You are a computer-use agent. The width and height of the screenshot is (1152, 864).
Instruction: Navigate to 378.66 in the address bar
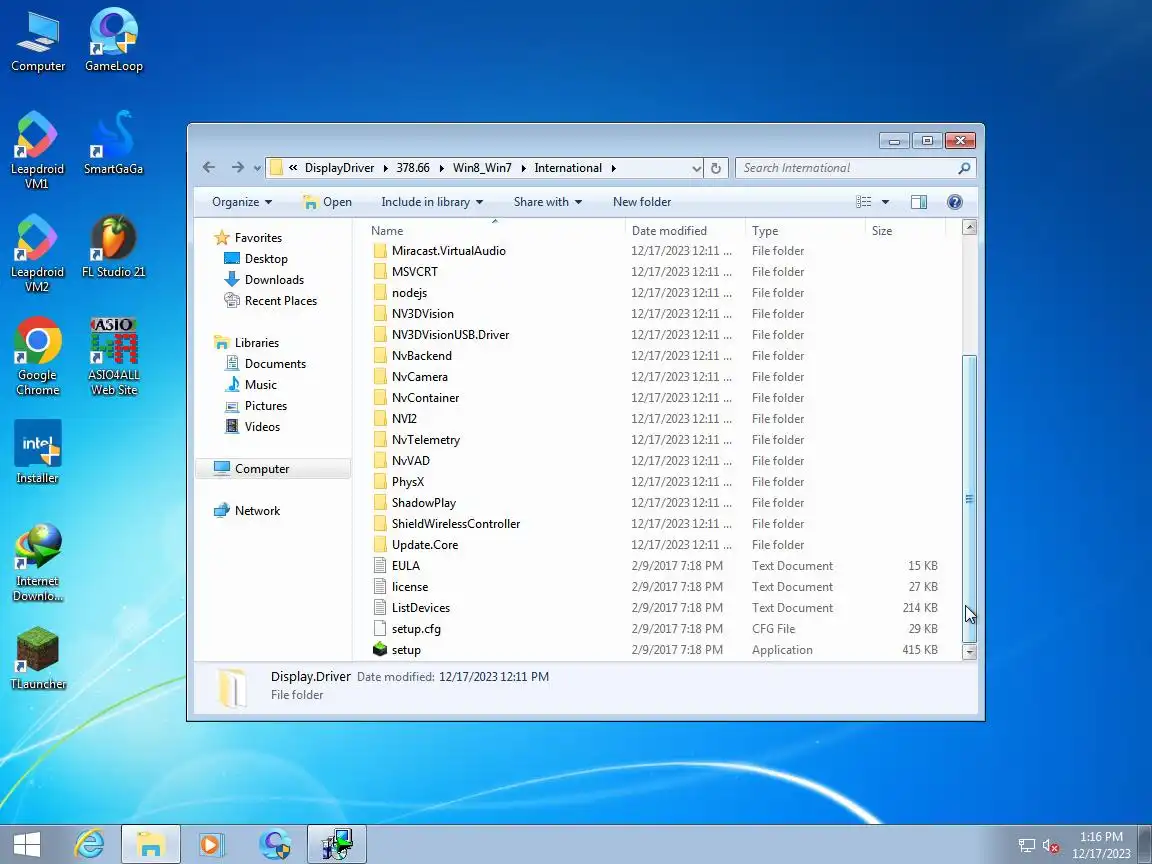click(x=413, y=168)
